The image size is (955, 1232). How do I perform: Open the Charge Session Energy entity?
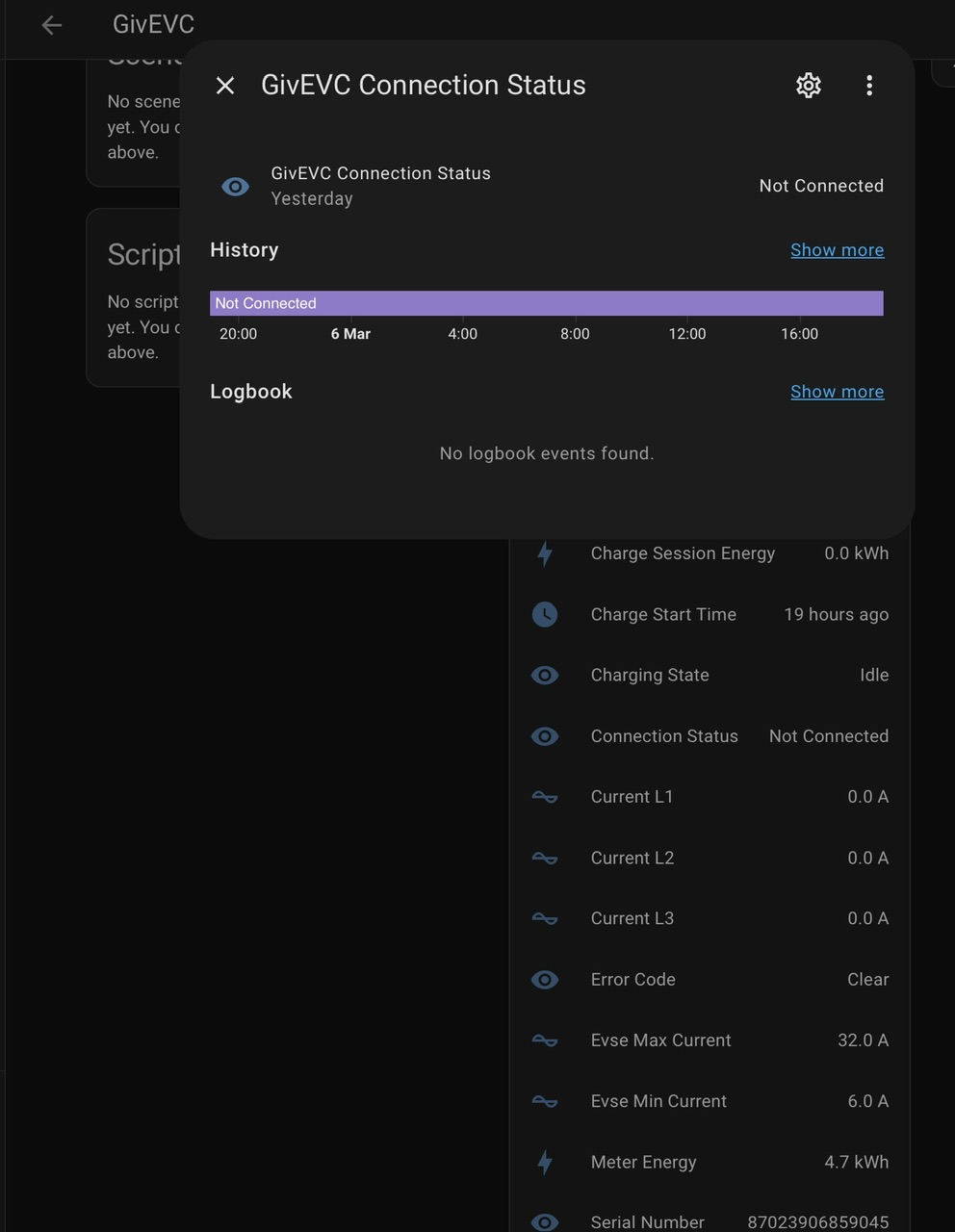(683, 553)
